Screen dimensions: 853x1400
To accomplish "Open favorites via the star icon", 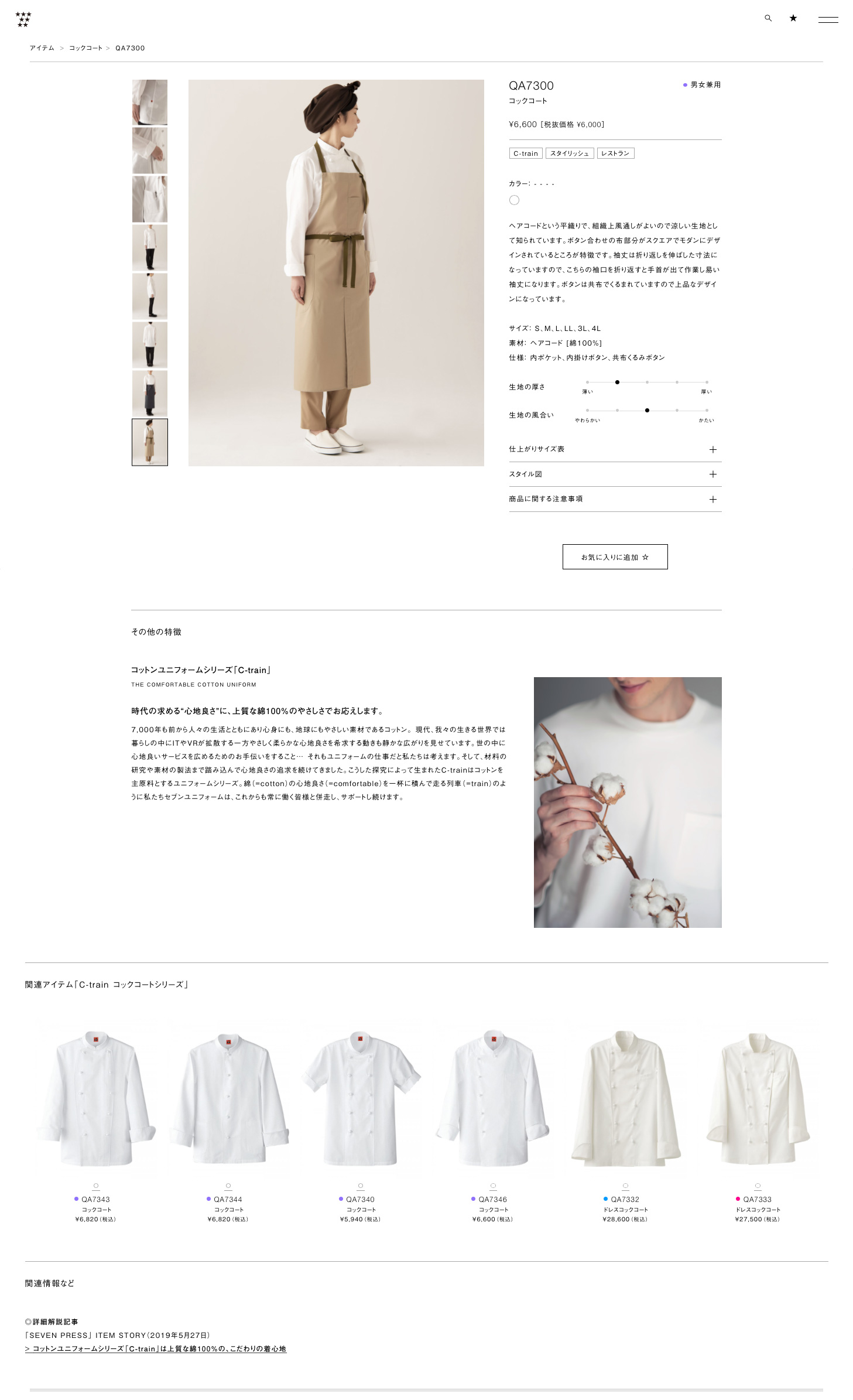I will coord(793,18).
